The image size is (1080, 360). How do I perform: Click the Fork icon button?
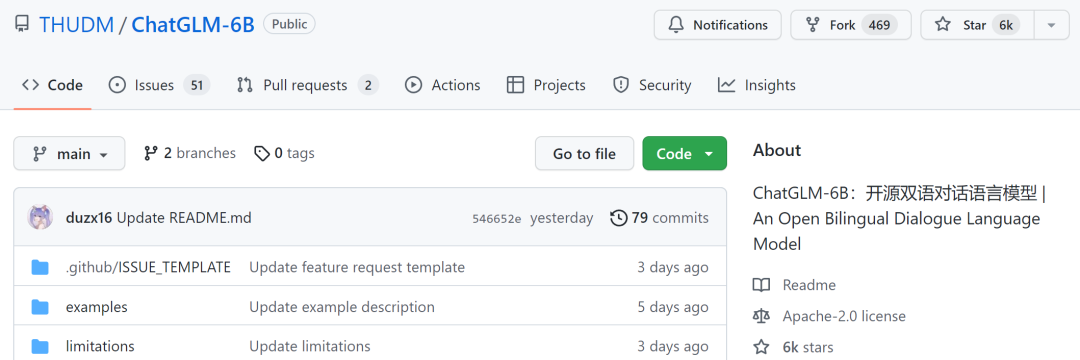(851, 25)
